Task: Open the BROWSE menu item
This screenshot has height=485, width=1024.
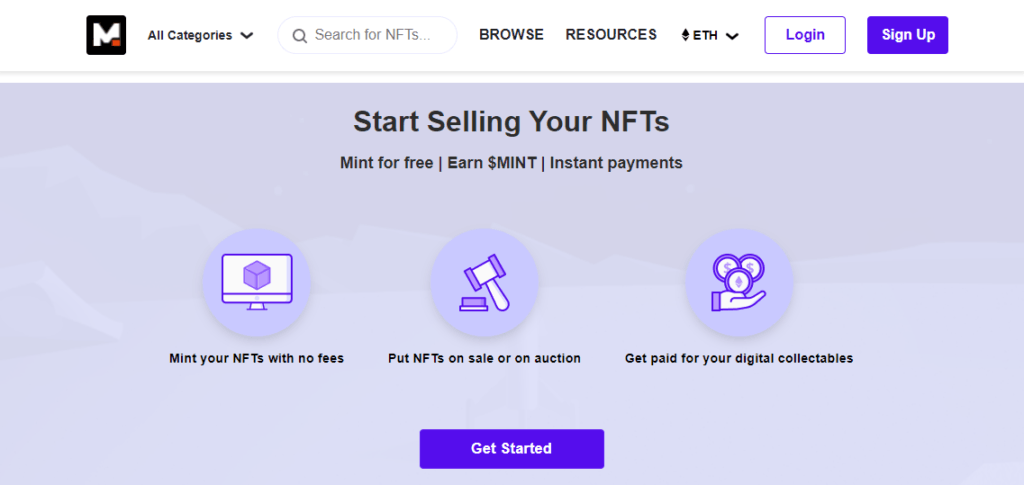Action: pos(511,35)
